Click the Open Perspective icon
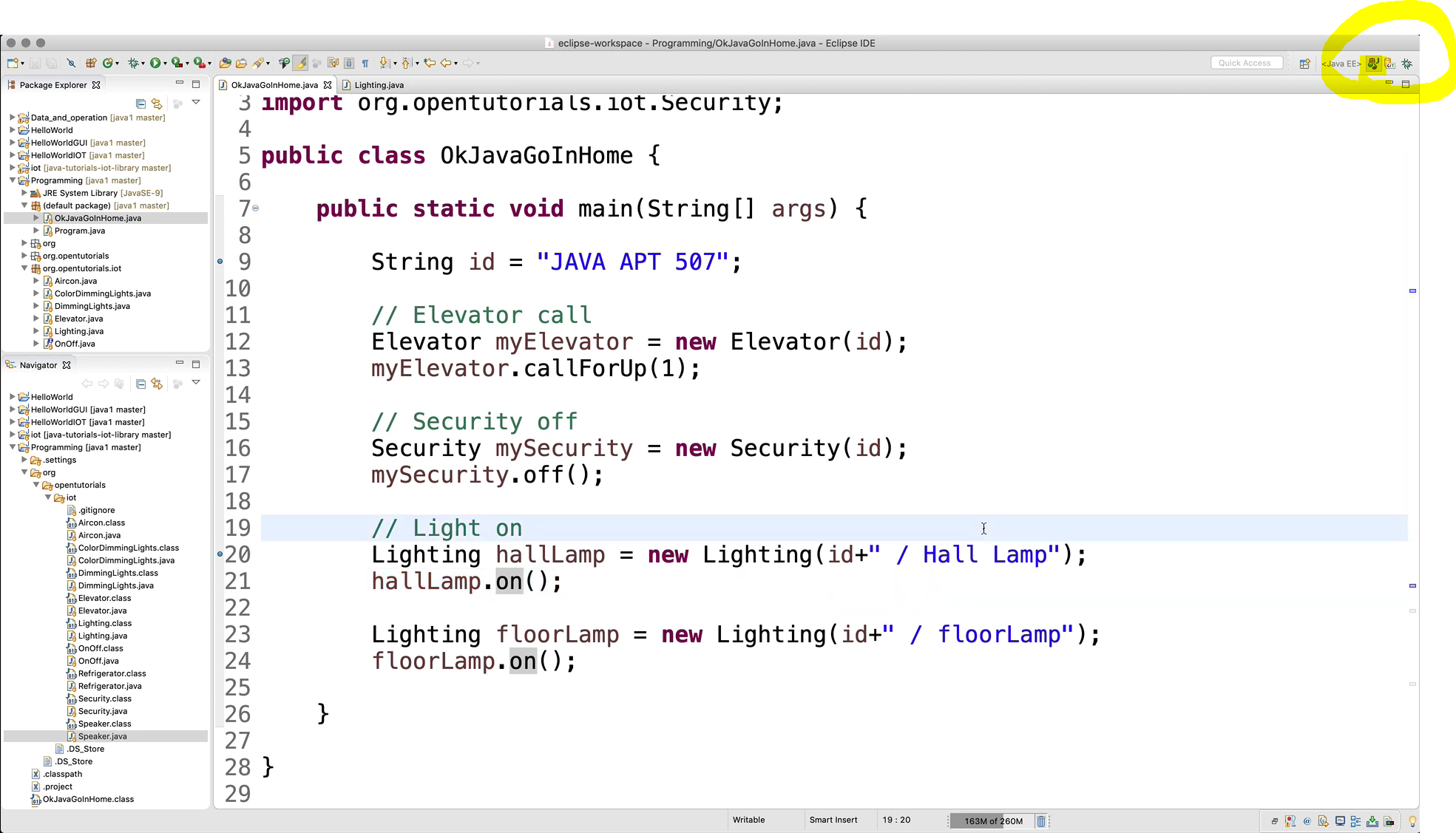 [1305, 64]
